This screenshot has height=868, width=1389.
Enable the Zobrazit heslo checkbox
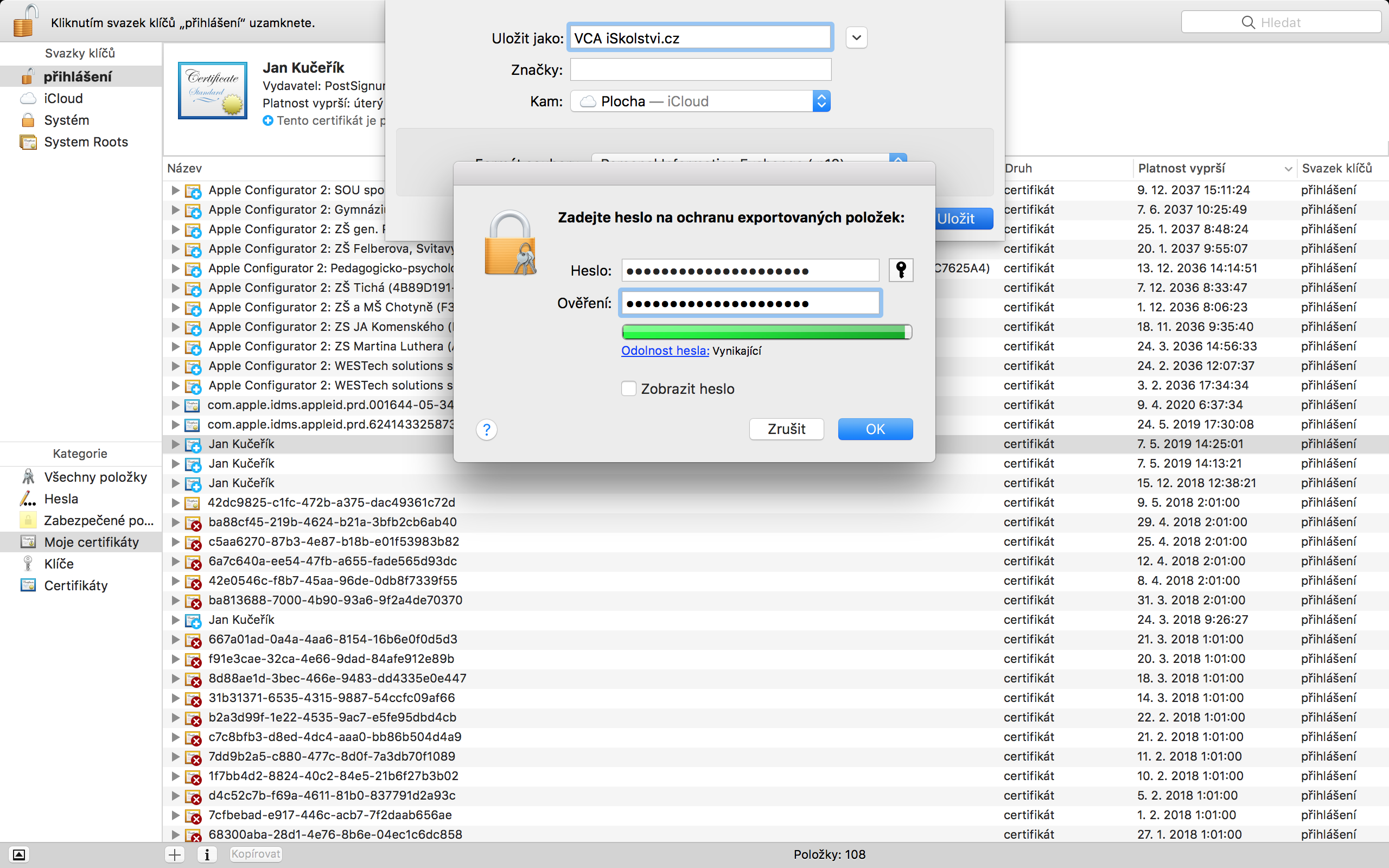pyautogui.click(x=628, y=388)
